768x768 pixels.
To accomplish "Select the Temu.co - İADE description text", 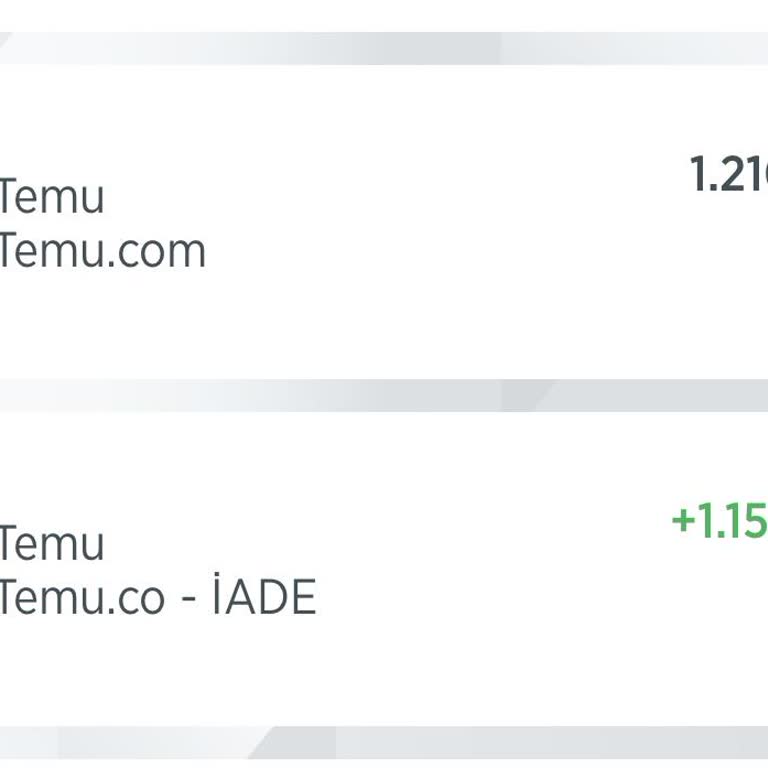I will [158, 598].
